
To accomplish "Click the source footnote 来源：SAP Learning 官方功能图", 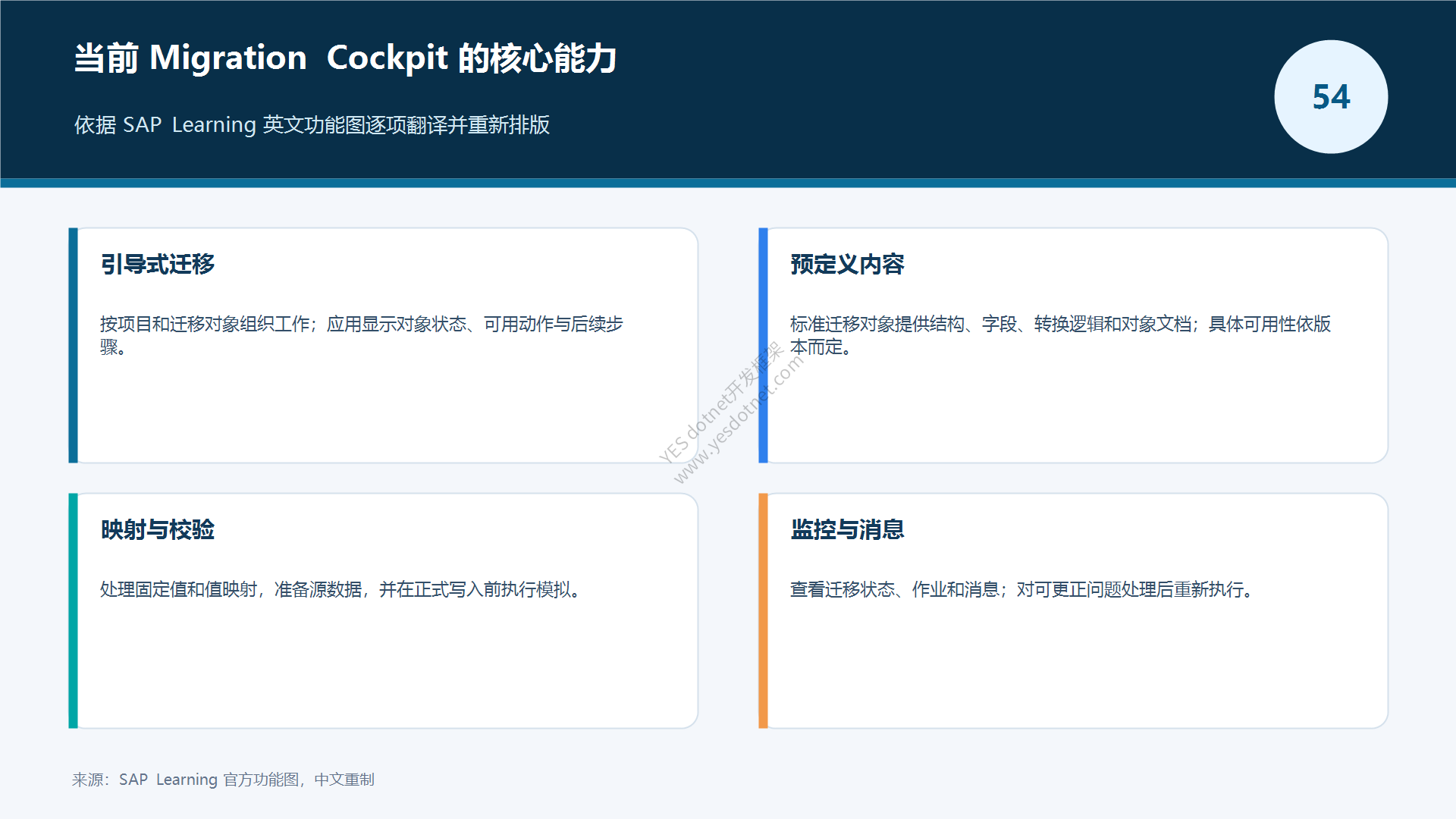I will [x=223, y=780].
